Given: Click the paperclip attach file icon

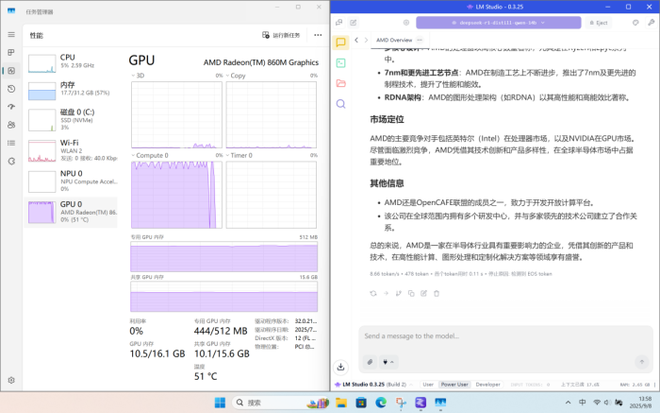Looking at the screenshot, I should [370, 362].
